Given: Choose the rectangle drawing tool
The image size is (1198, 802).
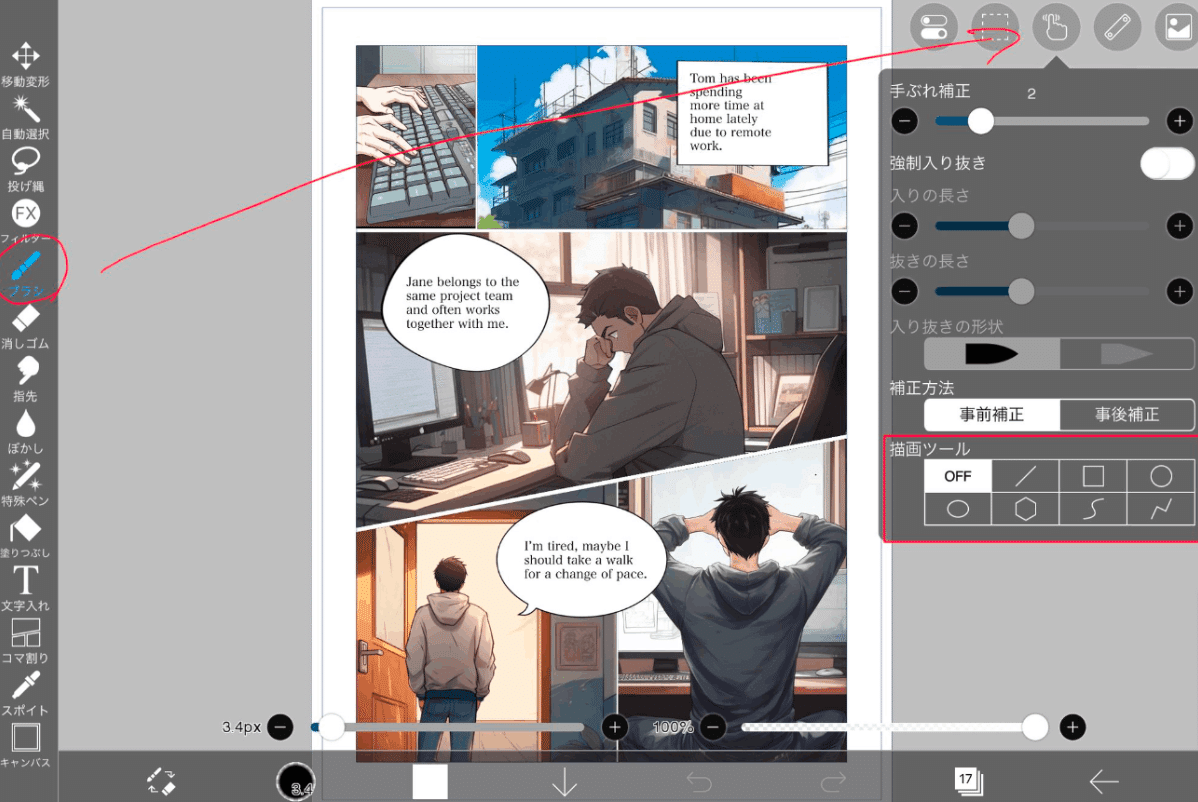Looking at the screenshot, I should (1093, 476).
